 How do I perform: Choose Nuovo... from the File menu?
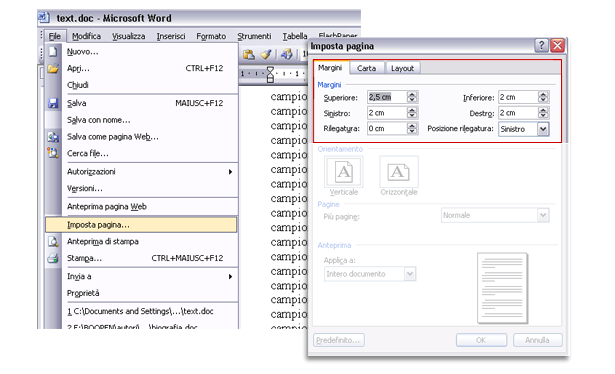tap(141, 52)
